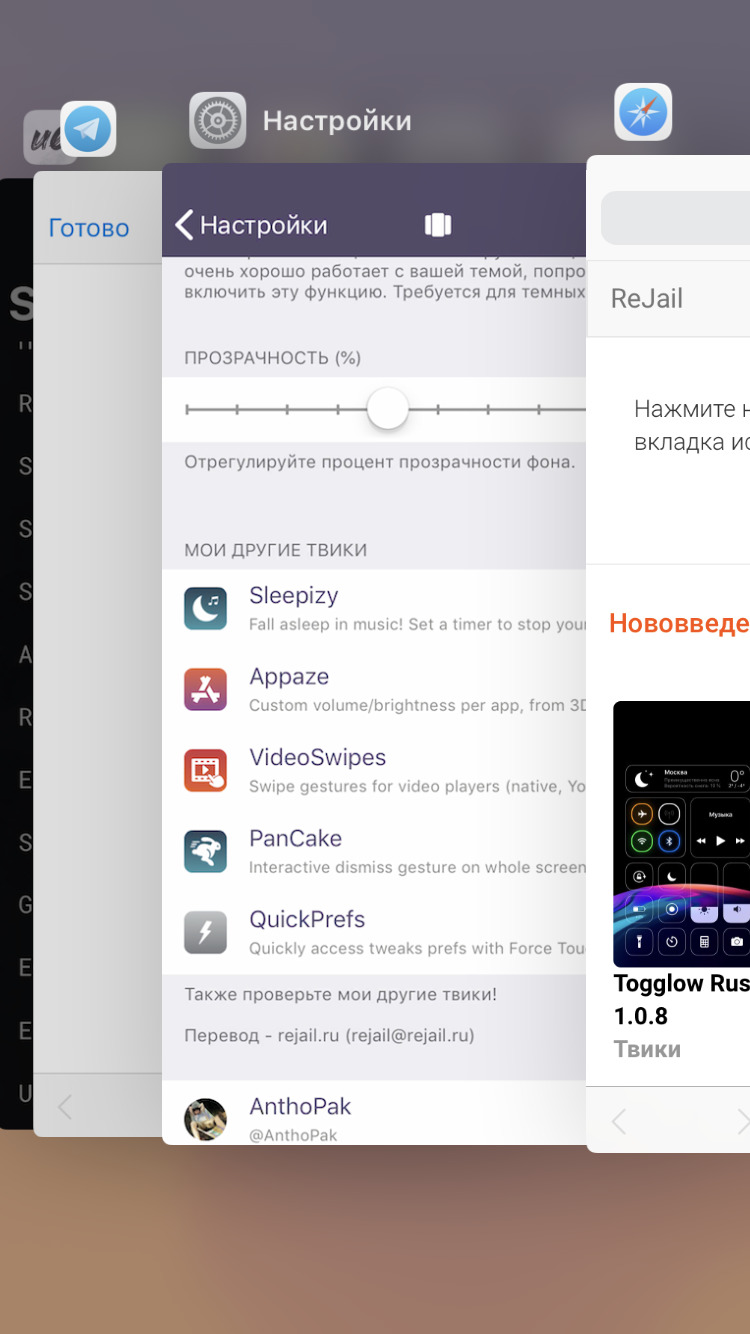This screenshot has width=750, height=1334.
Task: Open the Safari compass app icon
Action: pos(643,112)
